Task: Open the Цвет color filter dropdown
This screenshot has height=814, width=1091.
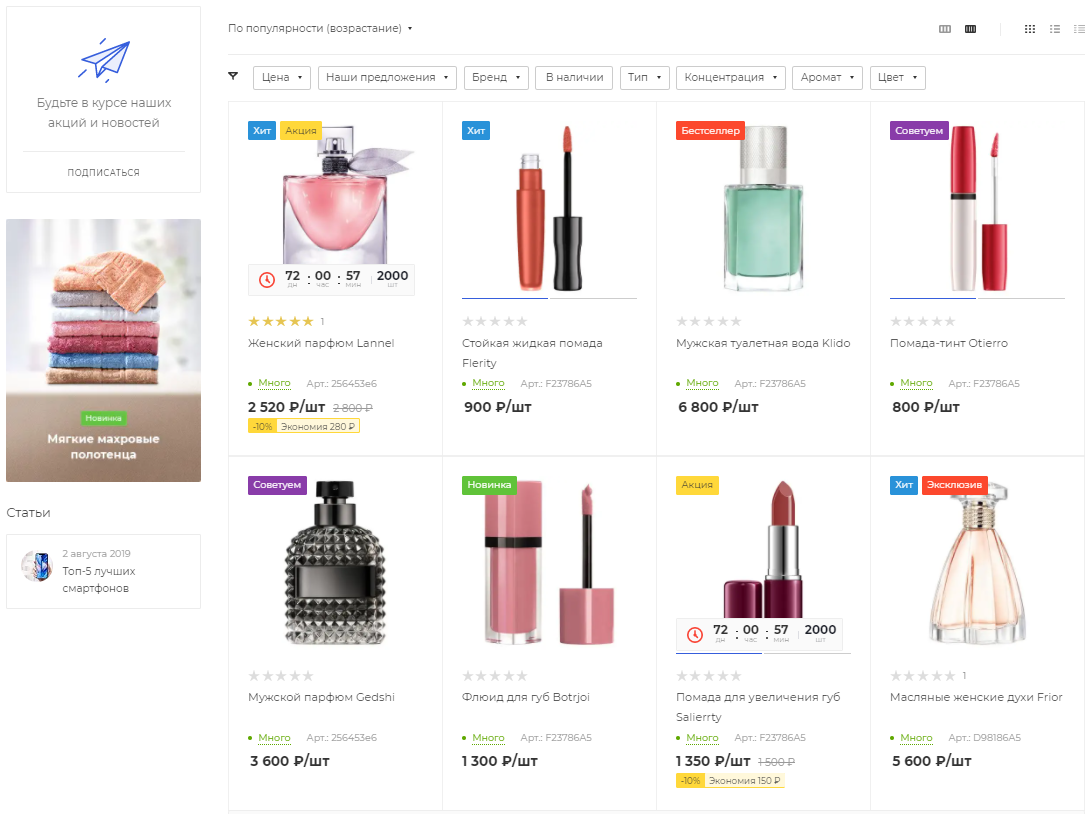Action: (898, 77)
